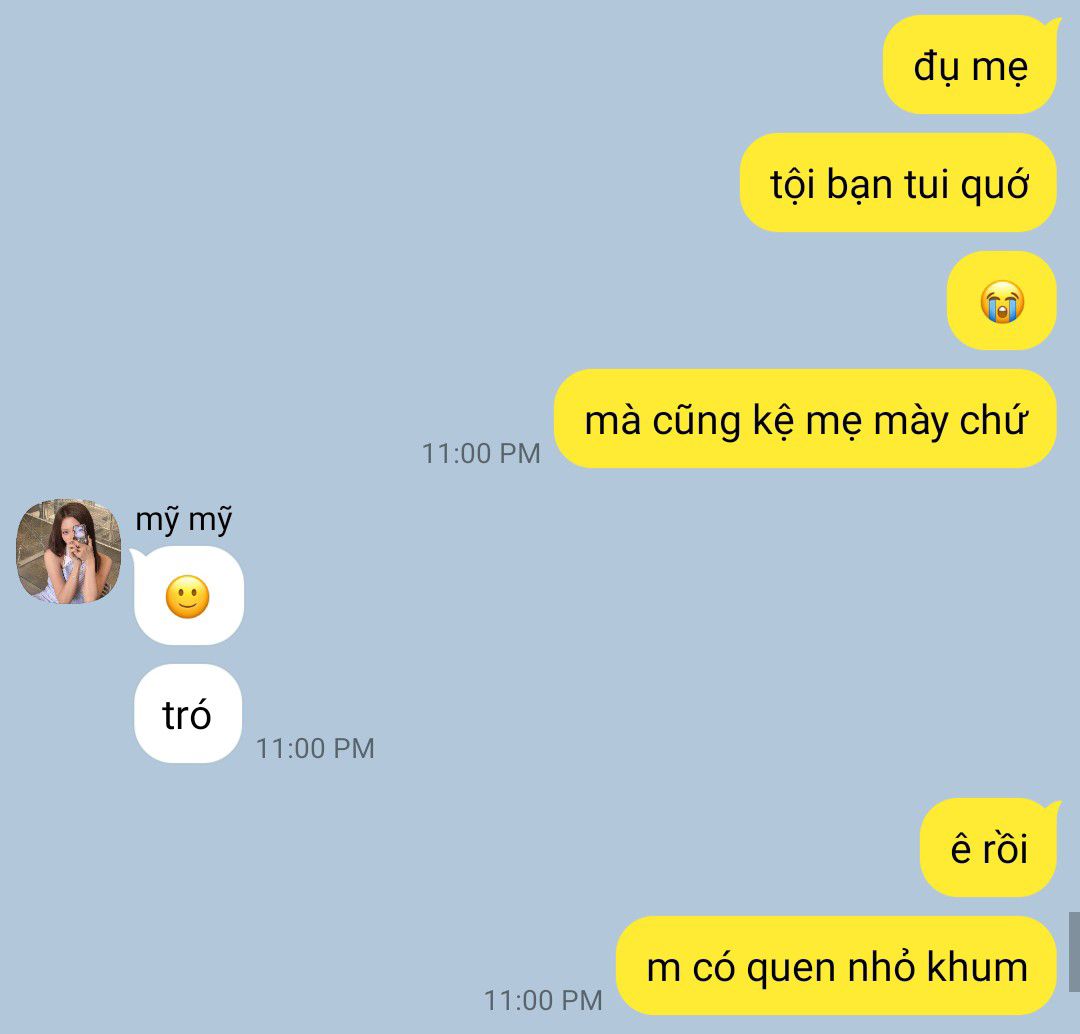Image resolution: width=1080 pixels, height=1034 pixels.
Task: Tap the "m có quen nhỏ khum" message
Action: pyautogui.click(x=836, y=966)
